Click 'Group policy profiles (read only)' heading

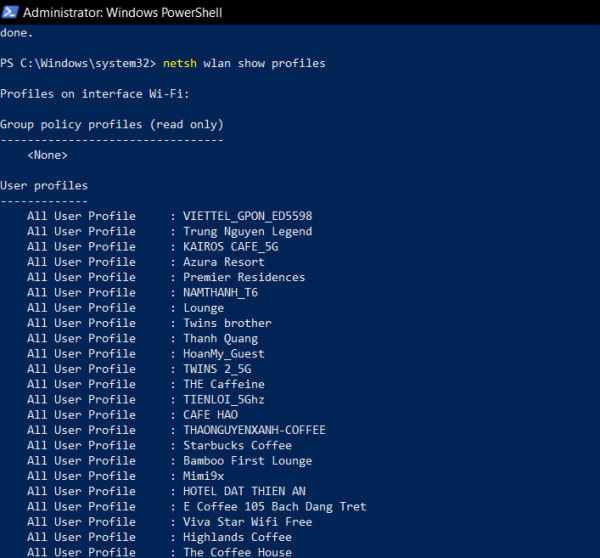112,124
